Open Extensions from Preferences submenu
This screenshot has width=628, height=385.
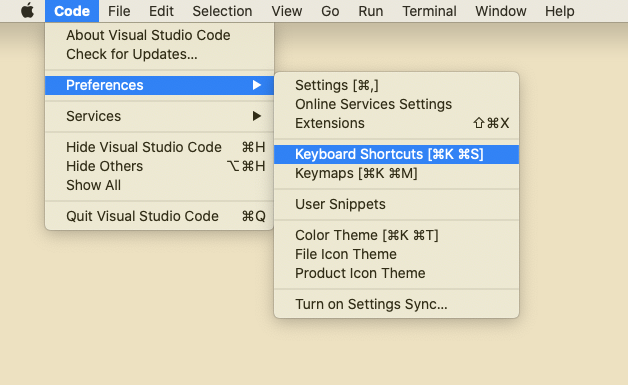point(397,123)
